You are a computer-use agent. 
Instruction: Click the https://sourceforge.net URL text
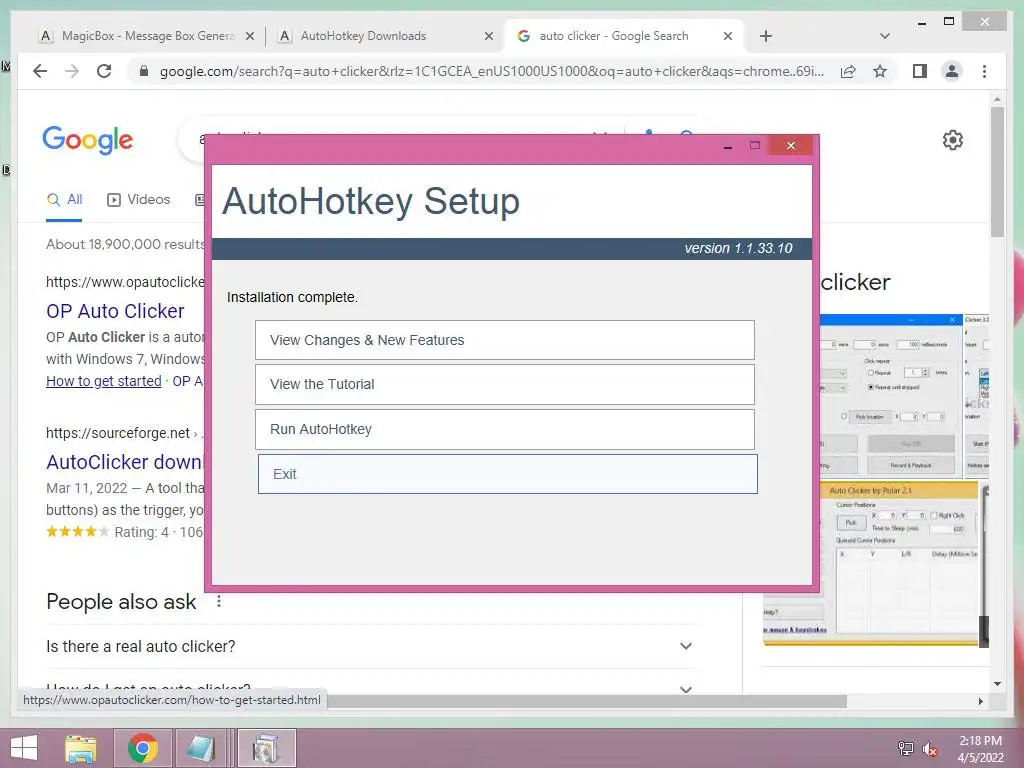tap(118, 433)
